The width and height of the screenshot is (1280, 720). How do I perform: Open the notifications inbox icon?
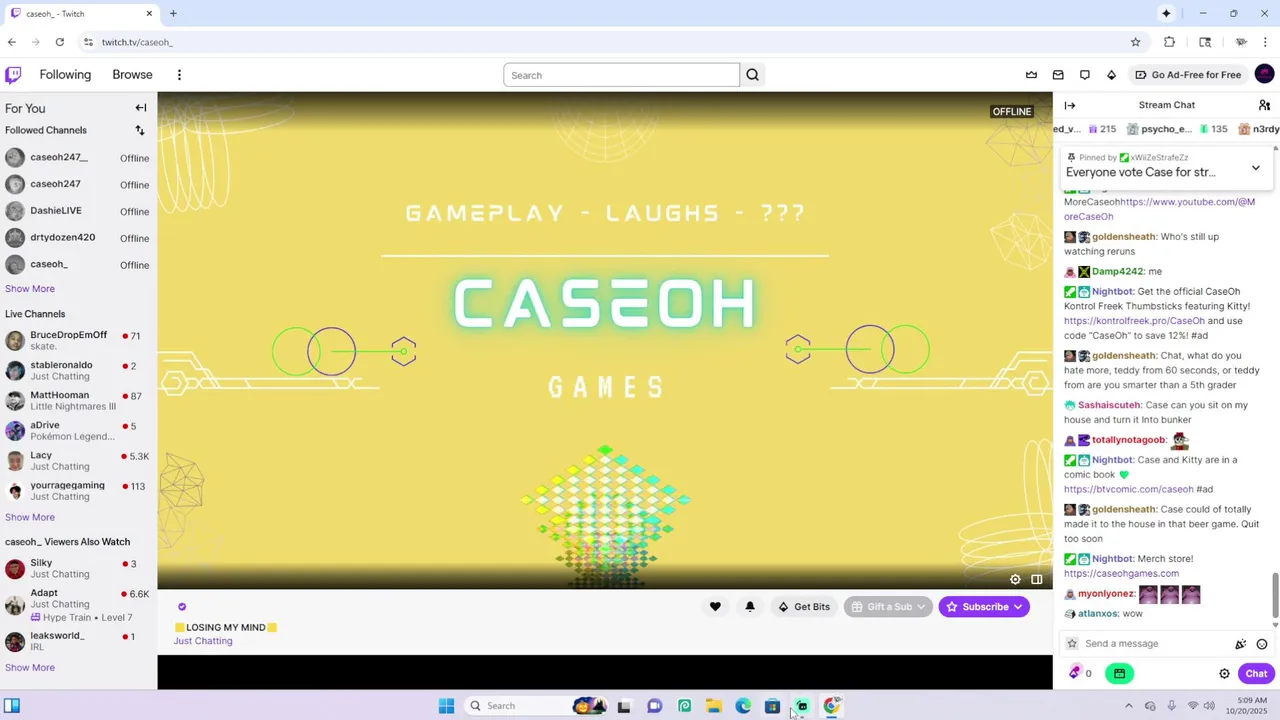pyautogui.click(x=1058, y=75)
